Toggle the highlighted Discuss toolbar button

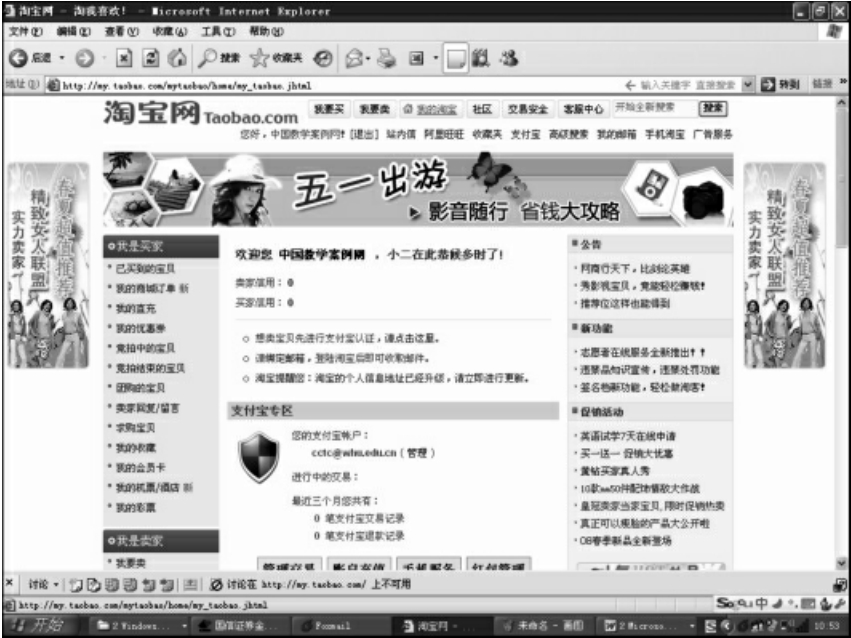(455, 58)
